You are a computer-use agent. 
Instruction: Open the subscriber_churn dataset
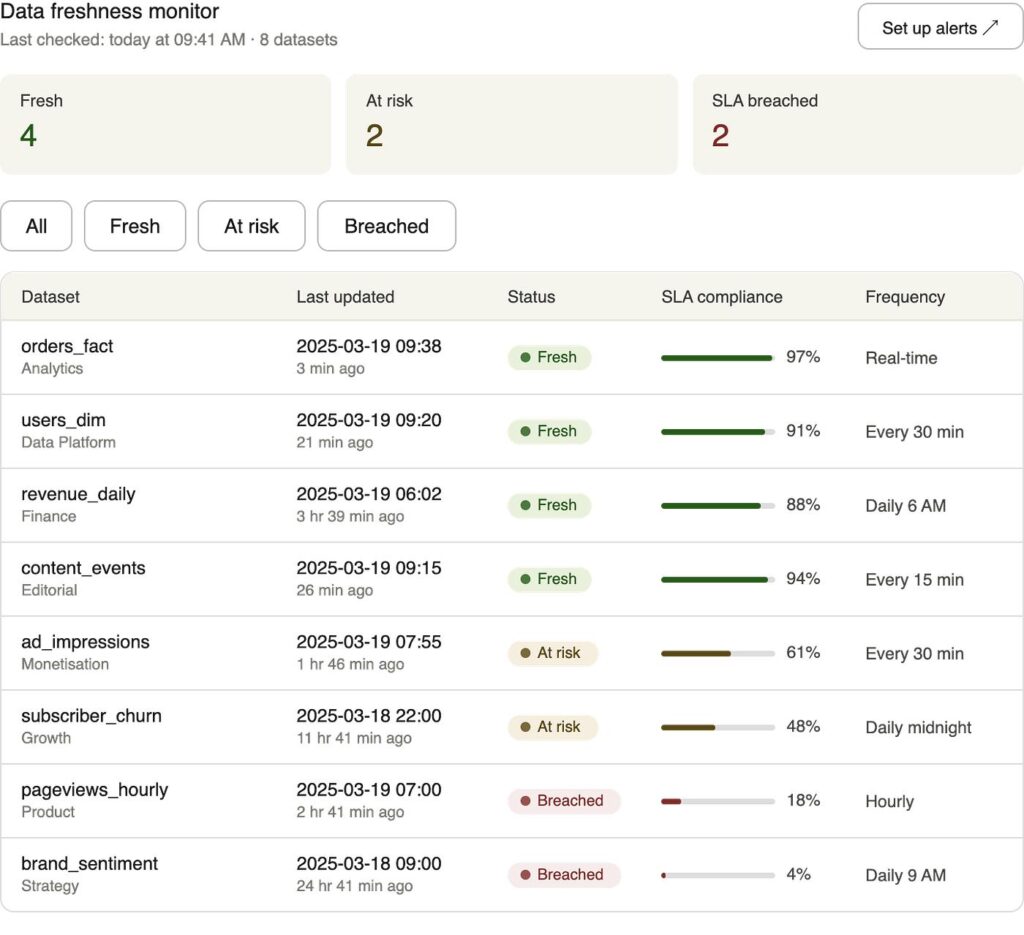91,716
